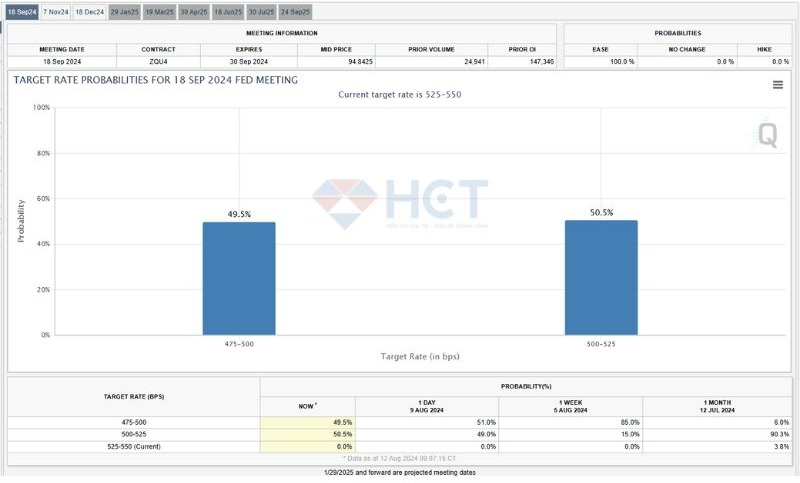
Task: Open the chart hamburger menu icon
Action: coord(777,85)
